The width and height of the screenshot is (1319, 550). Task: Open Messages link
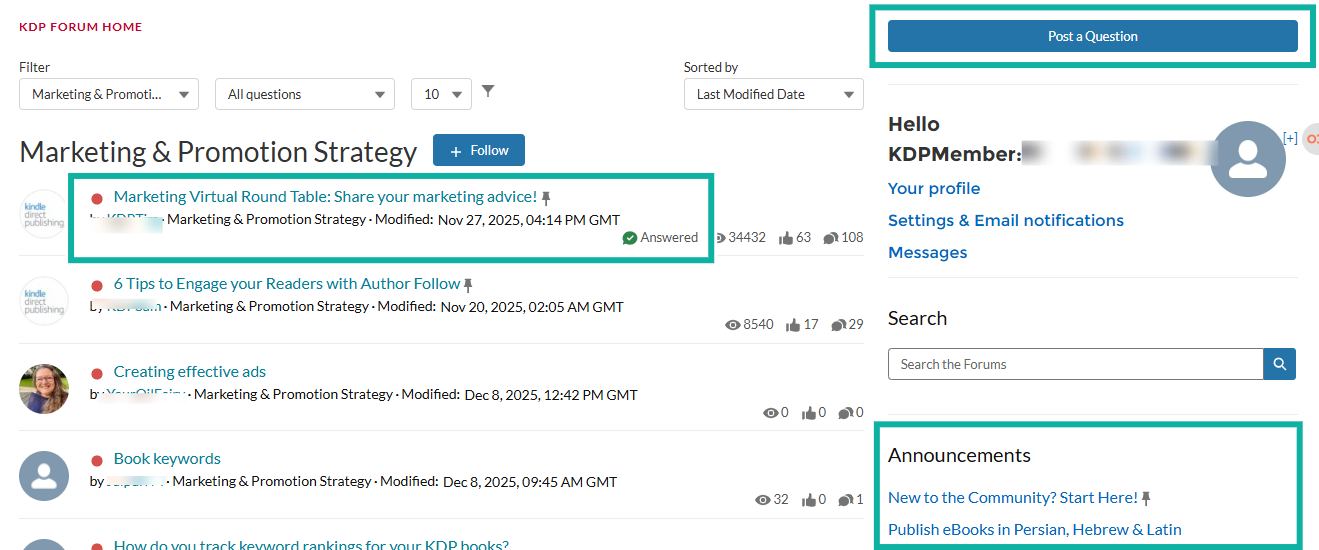[928, 252]
